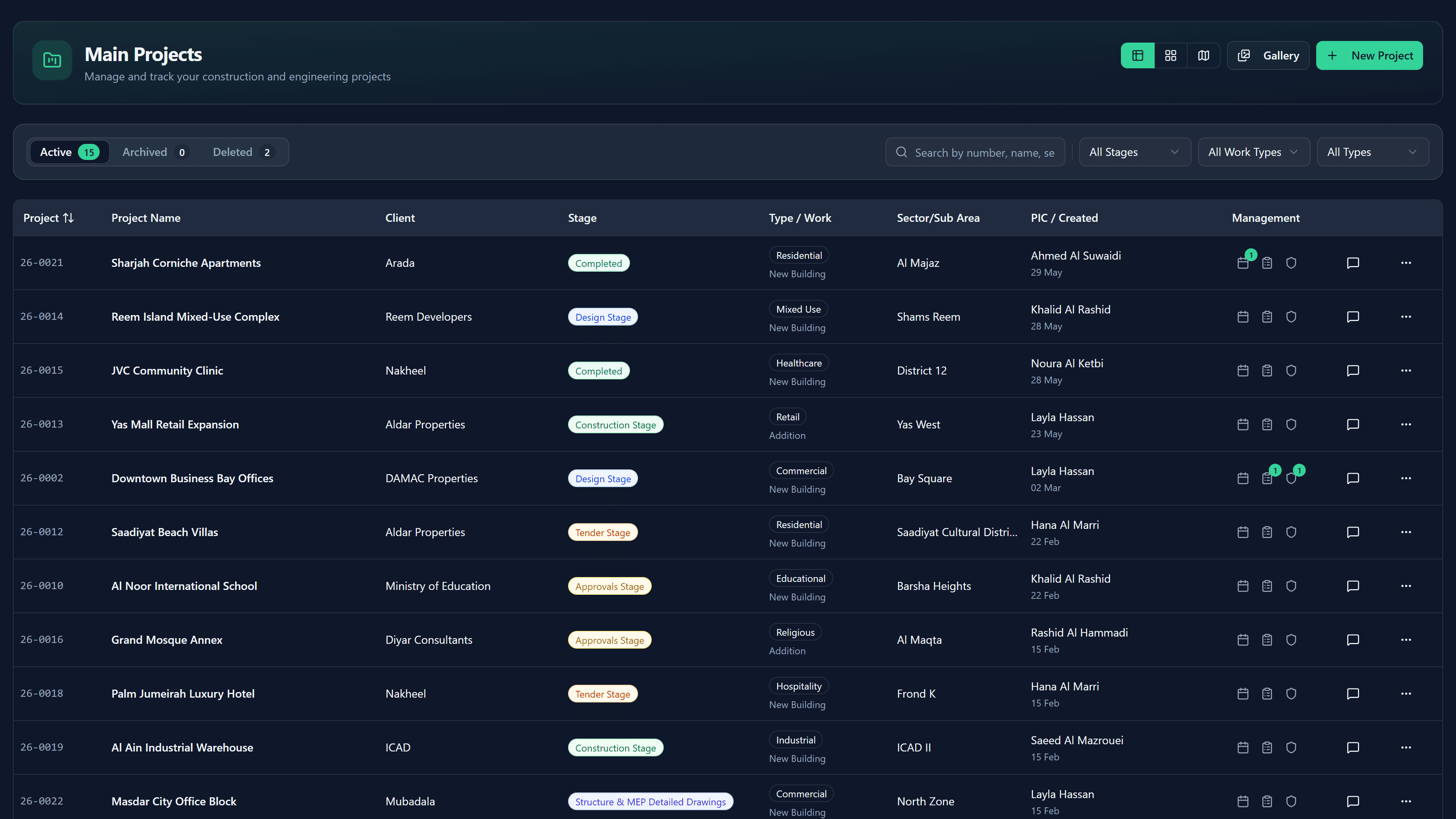Open the Gallery
This screenshot has height=819, width=1456.
(x=1268, y=55)
